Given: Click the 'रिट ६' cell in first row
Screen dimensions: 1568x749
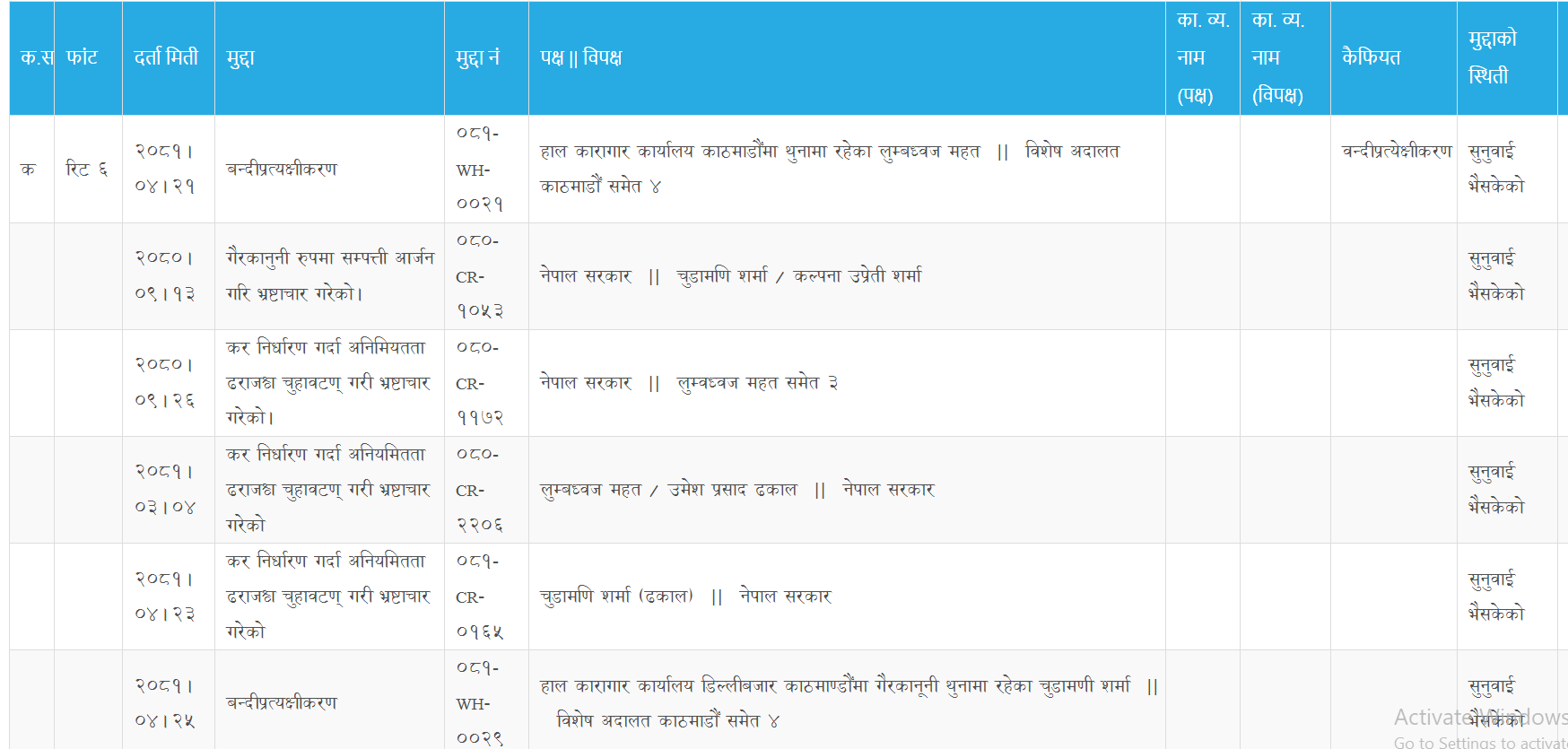Looking at the screenshot, I should pyautogui.click(x=86, y=169).
